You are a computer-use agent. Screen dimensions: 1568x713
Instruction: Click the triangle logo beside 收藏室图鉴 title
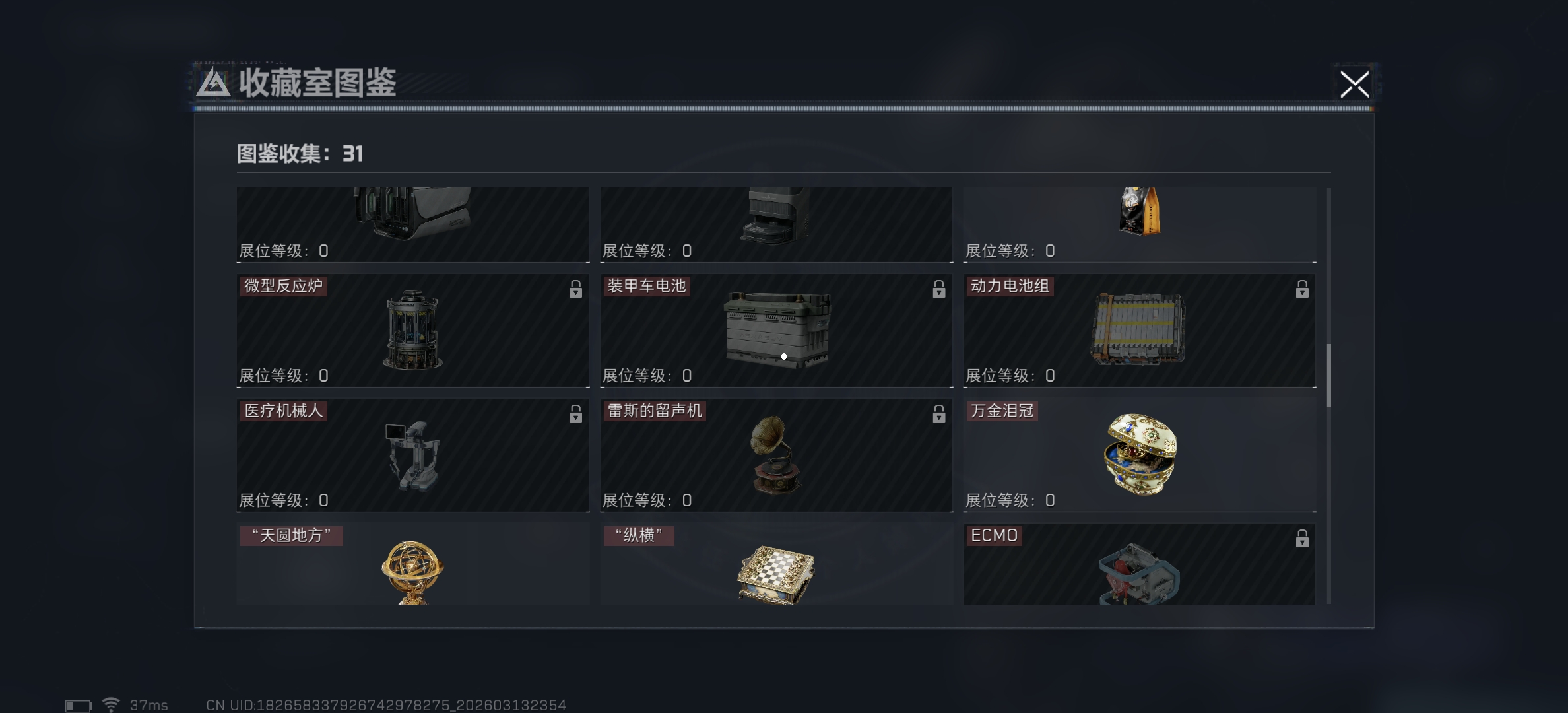point(213,83)
